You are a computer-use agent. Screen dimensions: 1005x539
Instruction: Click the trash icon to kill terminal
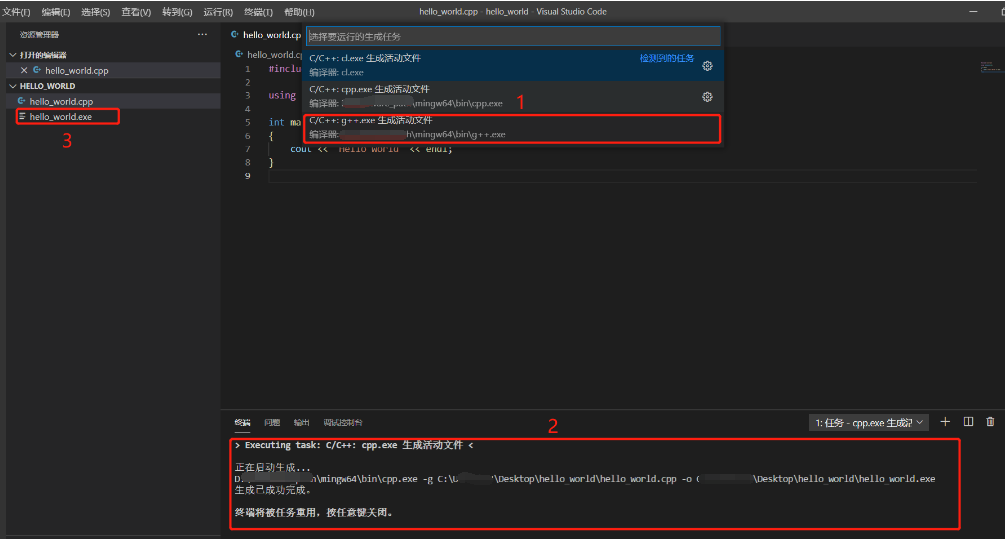point(990,422)
